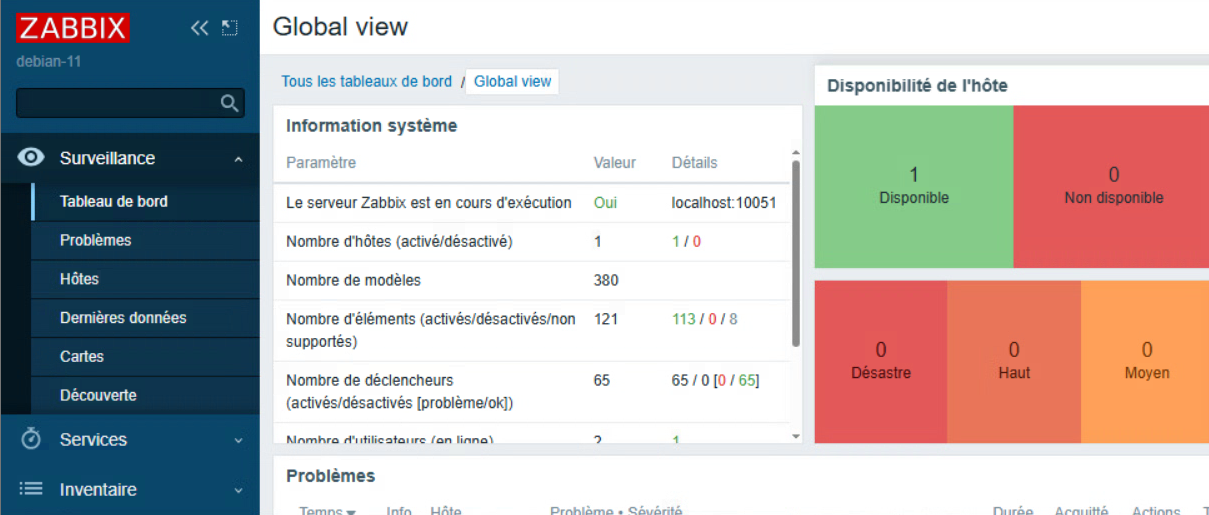
Task: Click the Global view breadcrumb link
Action: pos(512,82)
